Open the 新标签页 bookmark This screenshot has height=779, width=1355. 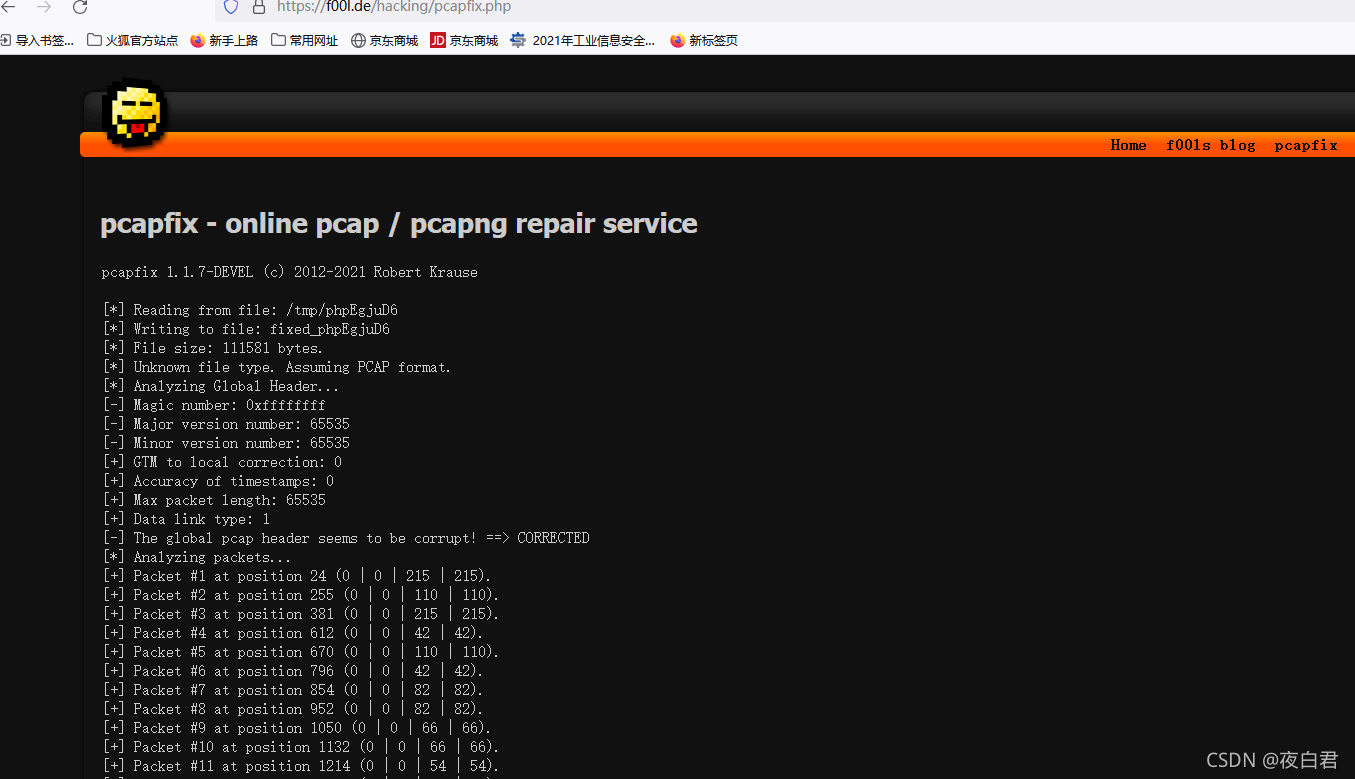click(704, 41)
